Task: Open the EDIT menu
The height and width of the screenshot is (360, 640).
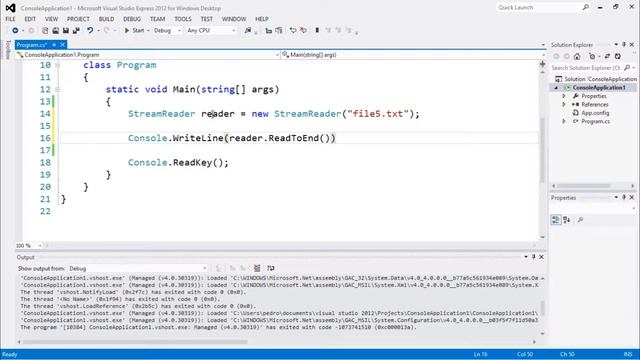Action: [x=30, y=19]
